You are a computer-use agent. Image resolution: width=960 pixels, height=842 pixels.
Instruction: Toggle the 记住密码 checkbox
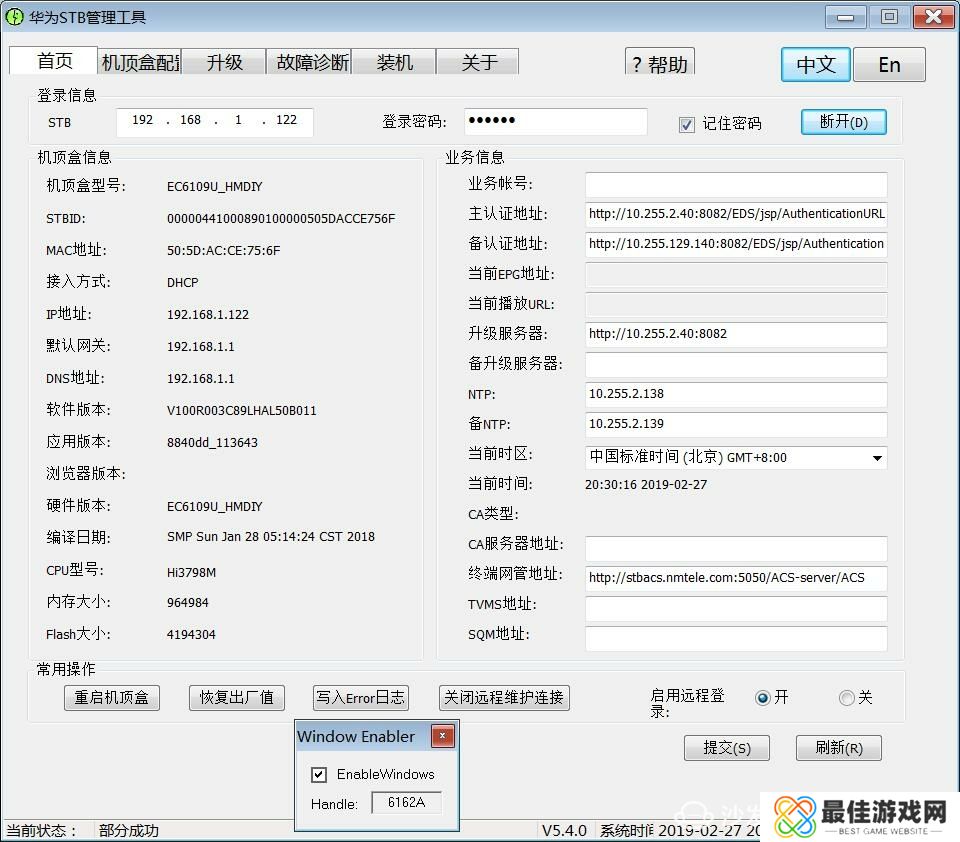(x=686, y=124)
